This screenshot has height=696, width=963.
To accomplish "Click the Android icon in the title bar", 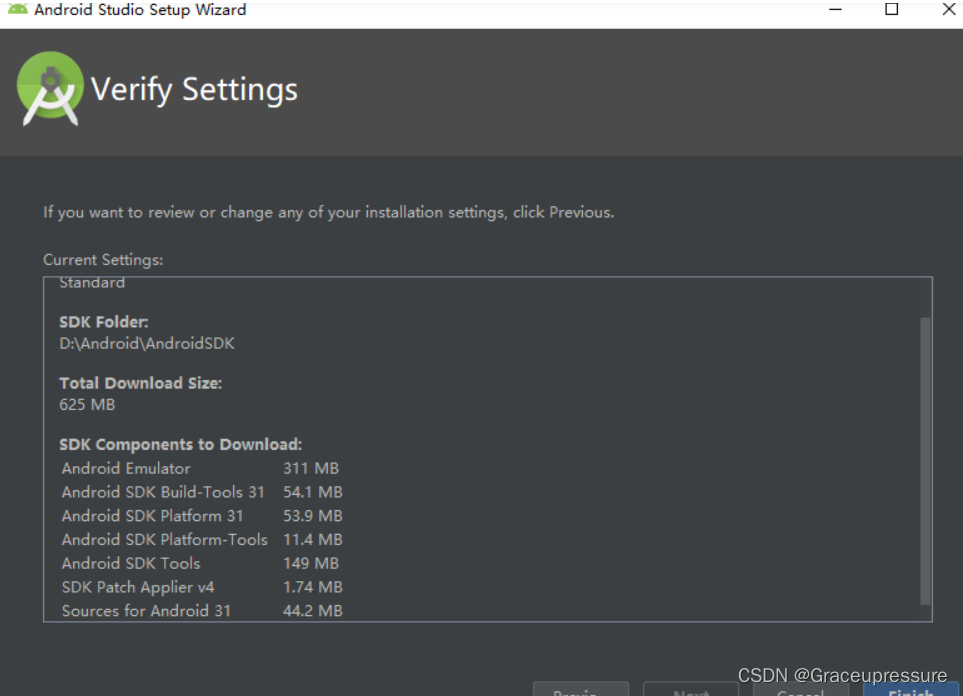I will coord(18,9).
